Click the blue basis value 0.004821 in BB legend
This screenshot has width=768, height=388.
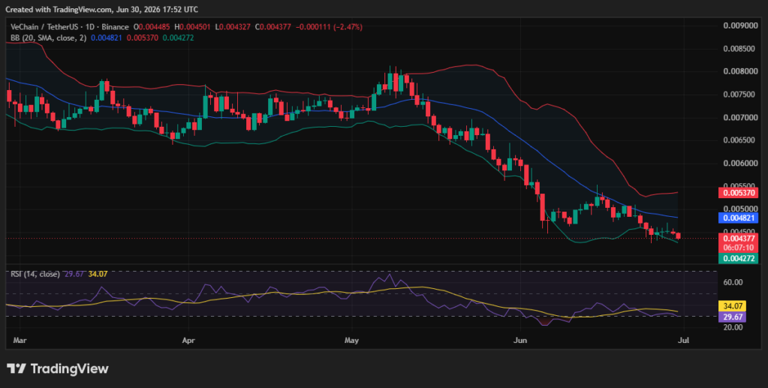pos(106,38)
